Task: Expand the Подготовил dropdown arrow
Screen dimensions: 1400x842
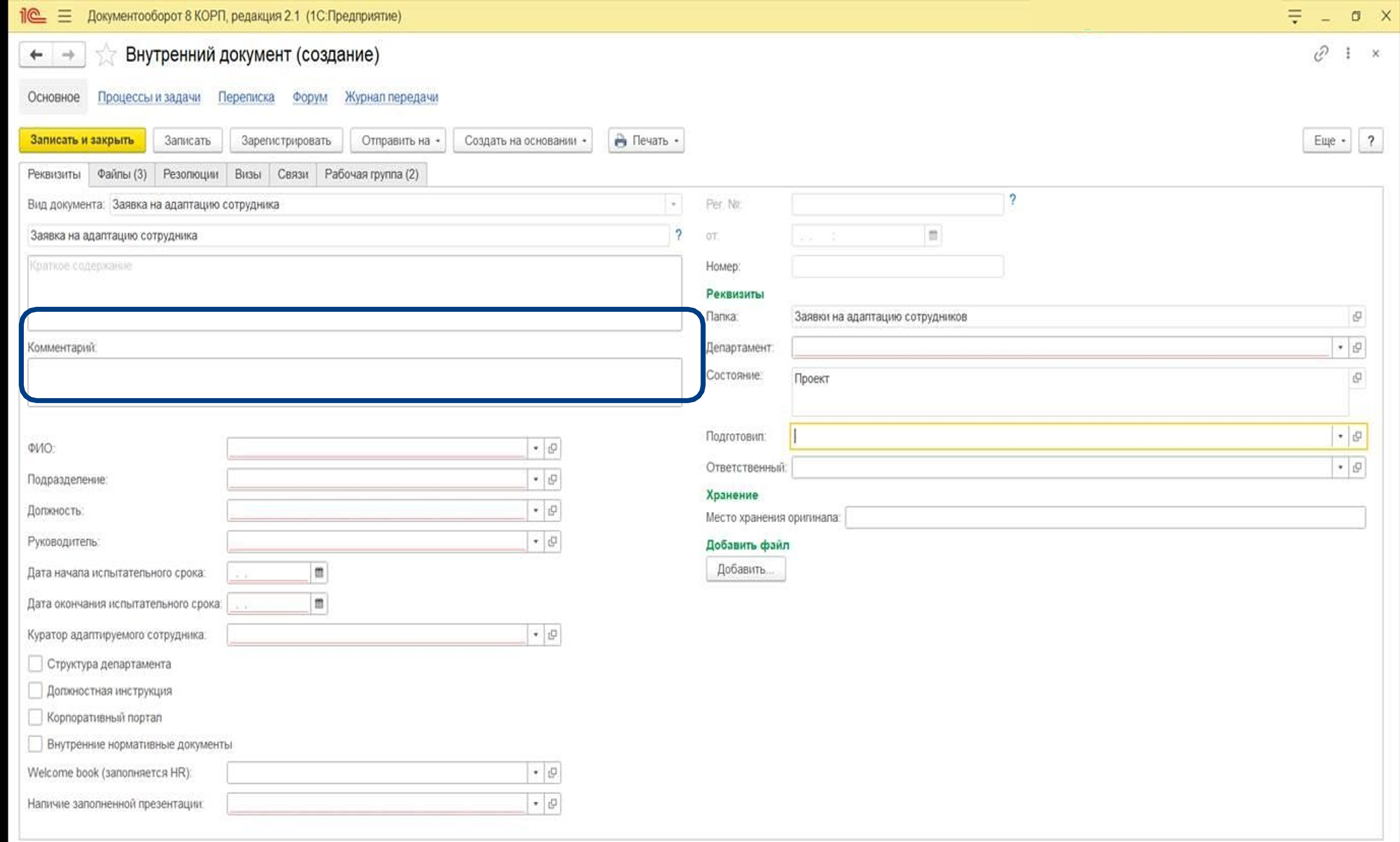Action: tap(1340, 436)
